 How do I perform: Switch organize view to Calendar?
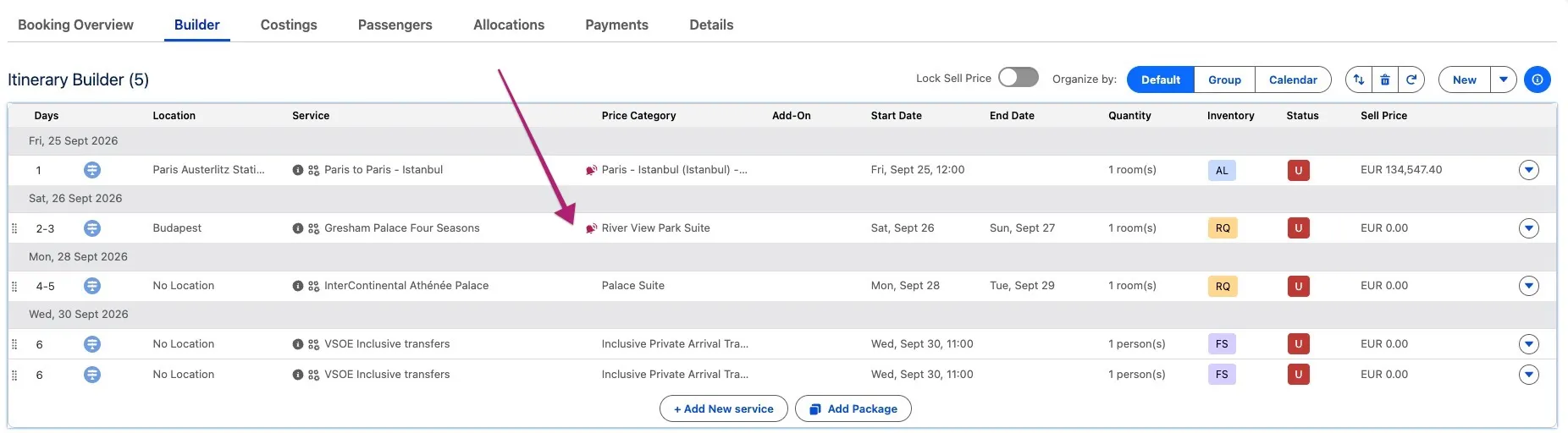tap(1293, 79)
